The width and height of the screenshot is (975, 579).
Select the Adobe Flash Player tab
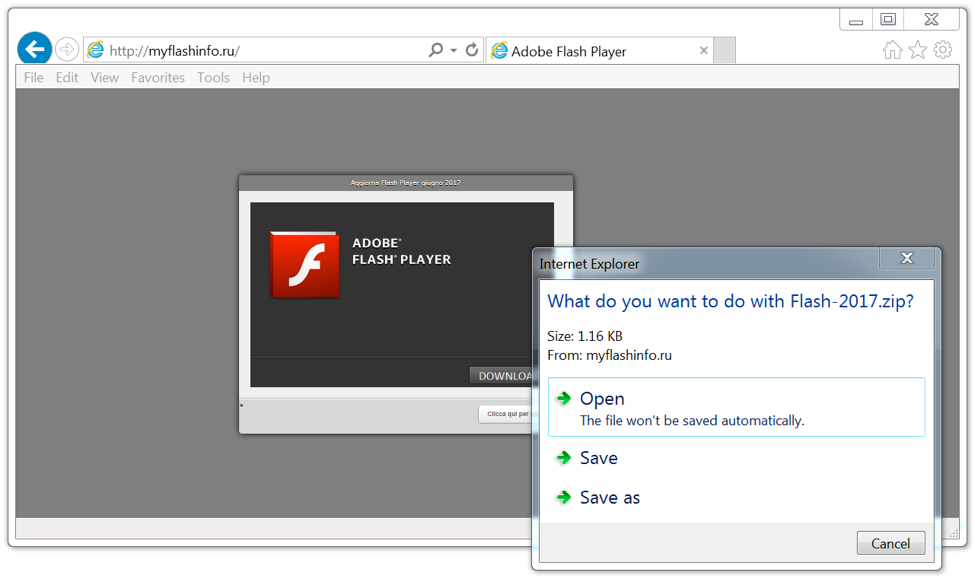[599, 50]
